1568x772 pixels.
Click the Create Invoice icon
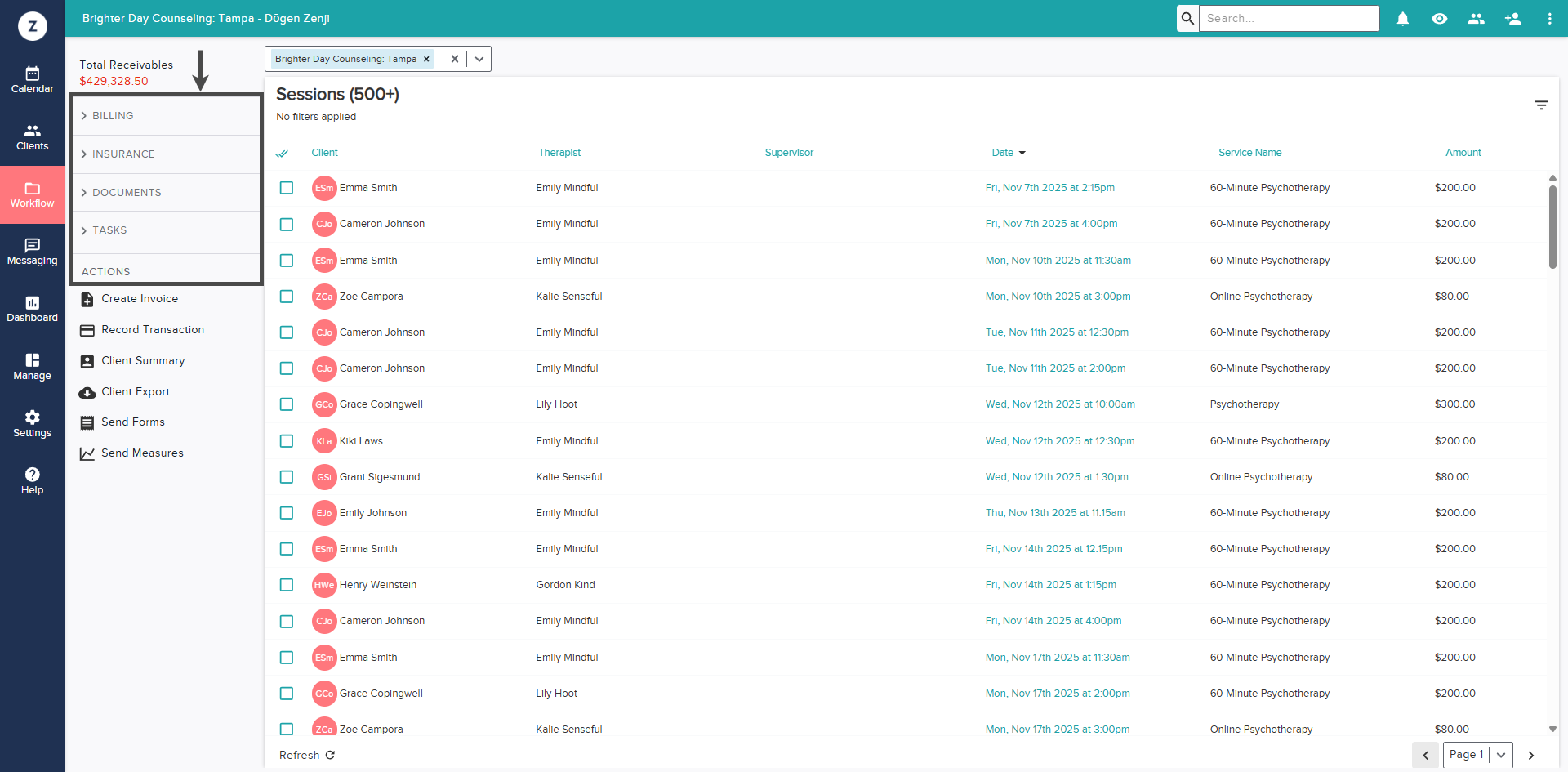tap(87, 300)
